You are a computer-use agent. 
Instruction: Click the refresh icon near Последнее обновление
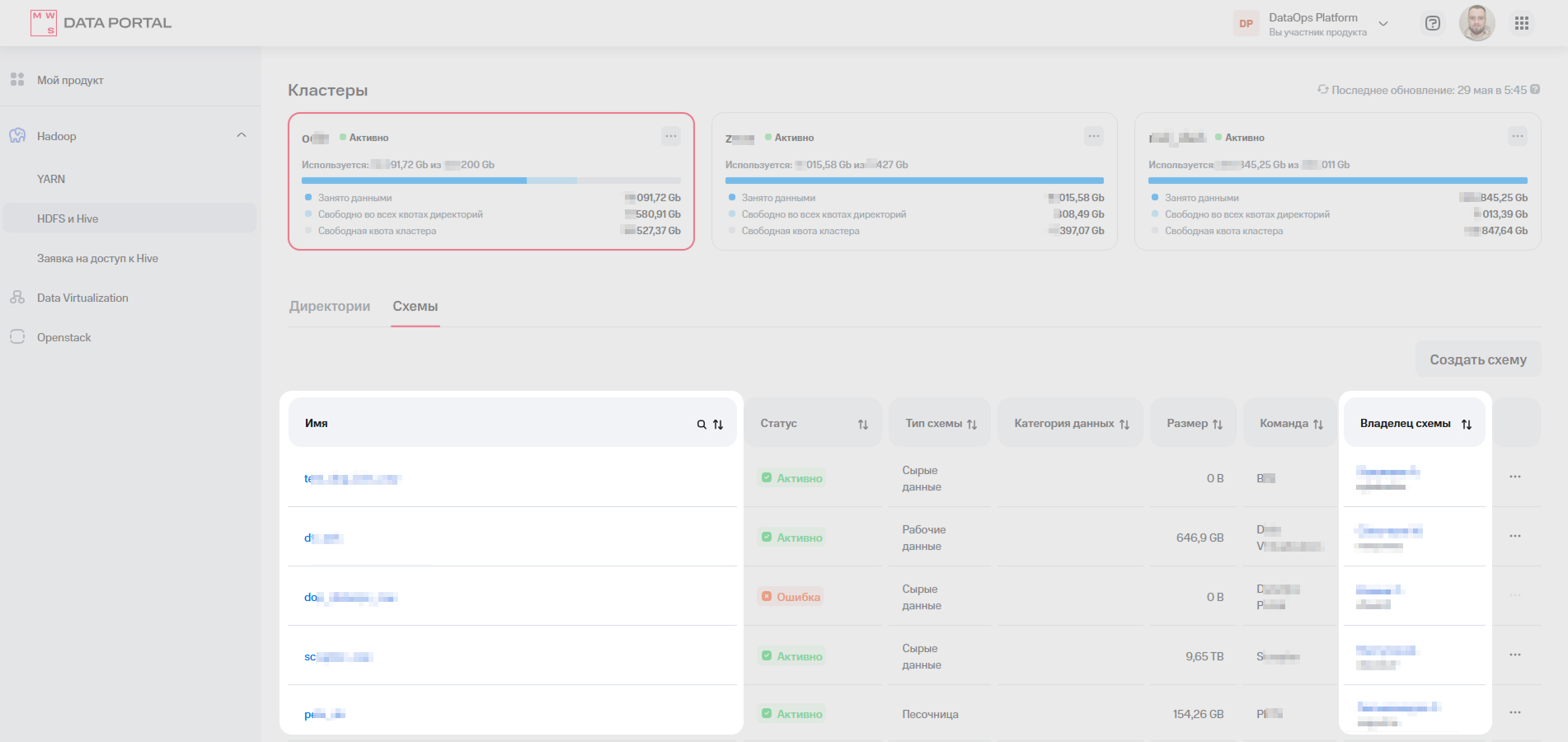pos(1322,90)
